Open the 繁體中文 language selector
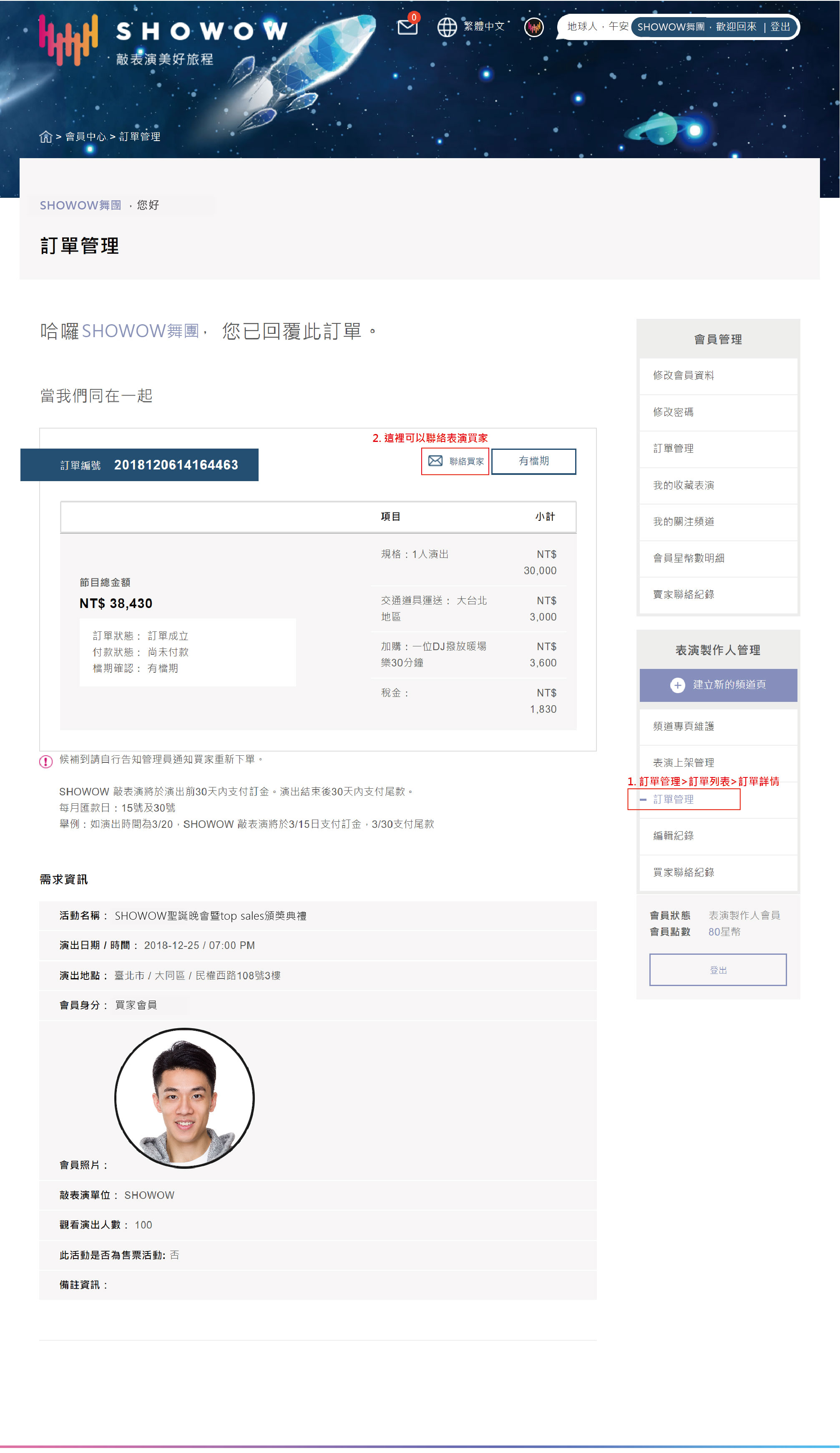Viewport: 840px width, 1453px height. pyautogui.click(x=484, y=27)
